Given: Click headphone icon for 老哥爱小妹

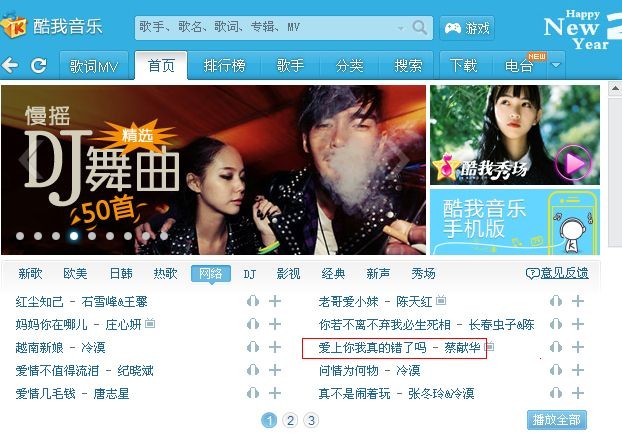Looking at the screenshot, I should 556,301.
